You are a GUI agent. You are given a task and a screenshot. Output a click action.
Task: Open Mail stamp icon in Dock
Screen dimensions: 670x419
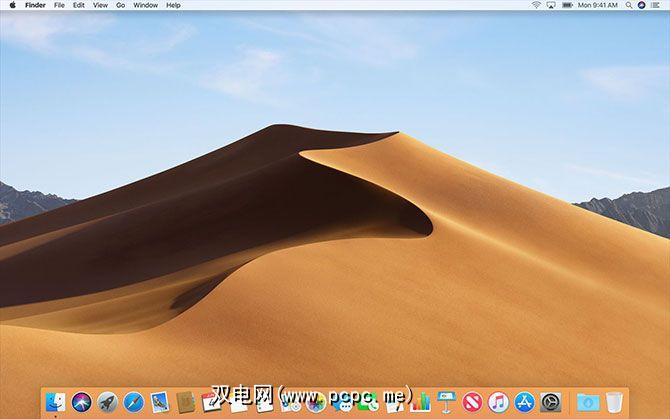tap(160, 402)
